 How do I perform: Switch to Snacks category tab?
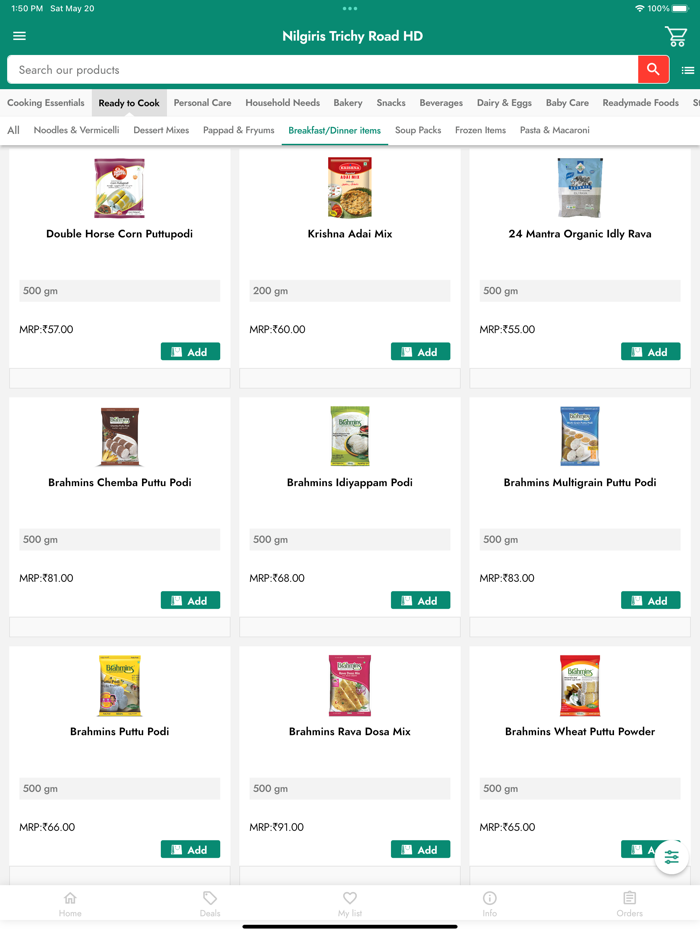391,103
